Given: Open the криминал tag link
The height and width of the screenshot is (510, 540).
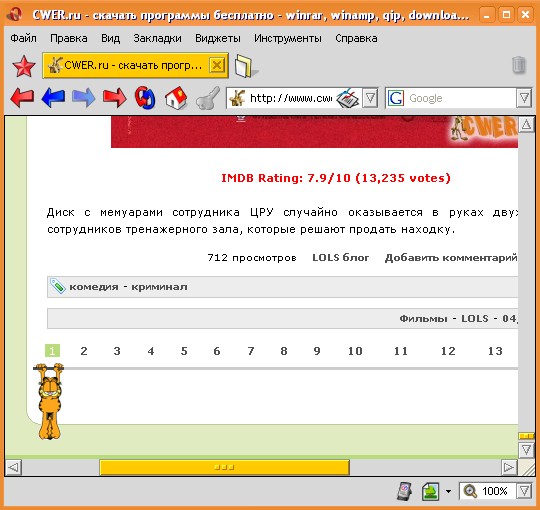Looking at the screenshot, I should tap(159, 287).
